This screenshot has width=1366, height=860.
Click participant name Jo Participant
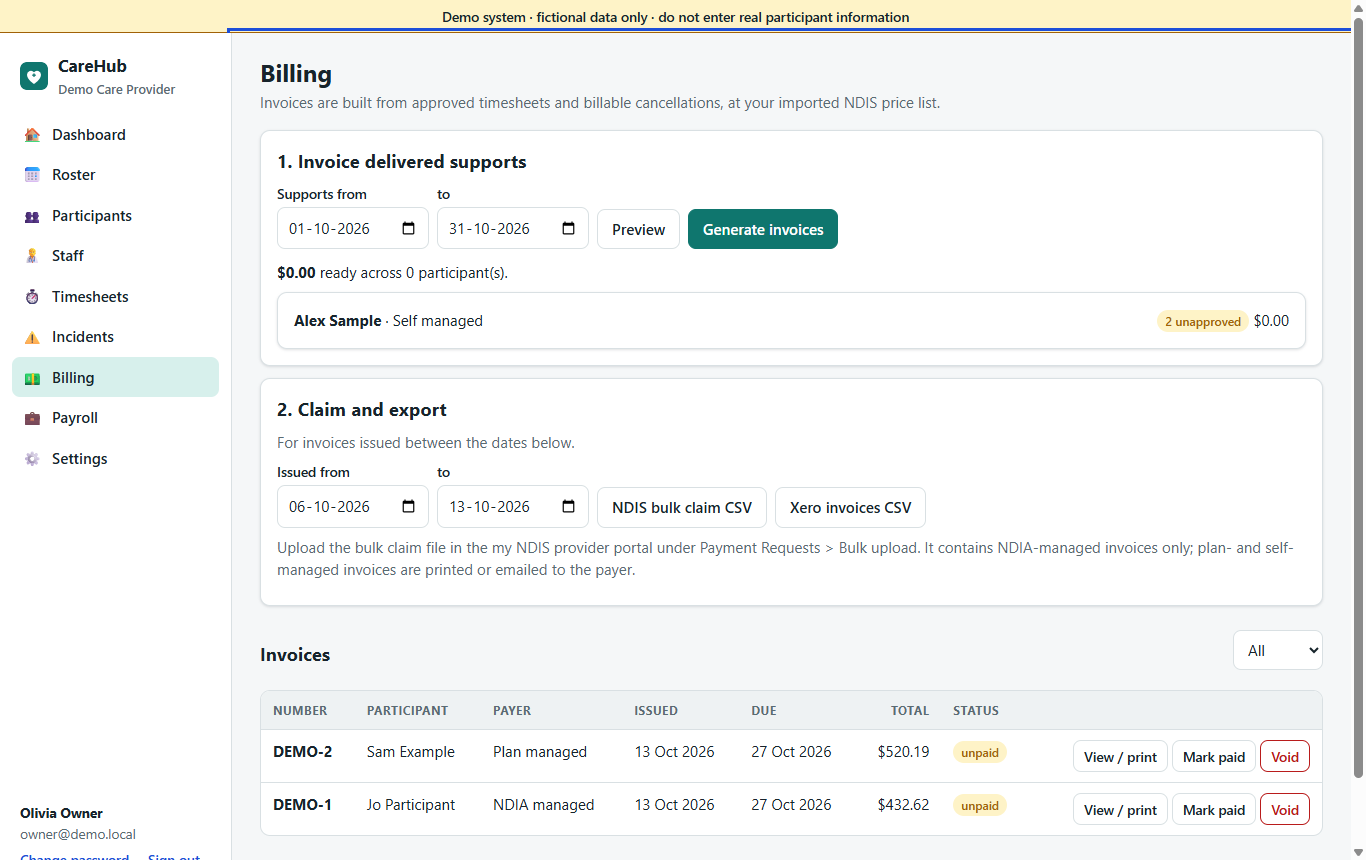click(x=411, y=805)
